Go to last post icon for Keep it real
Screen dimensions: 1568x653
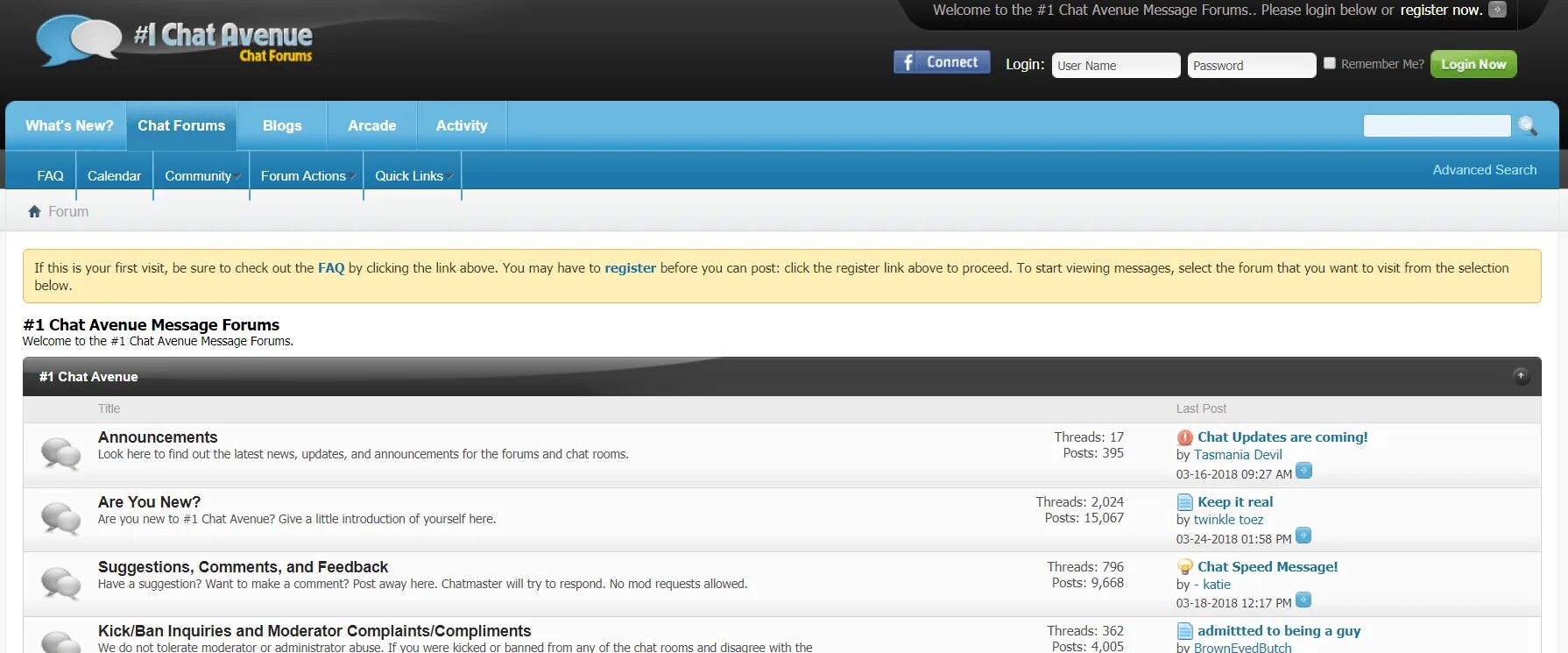(1303, 536)
